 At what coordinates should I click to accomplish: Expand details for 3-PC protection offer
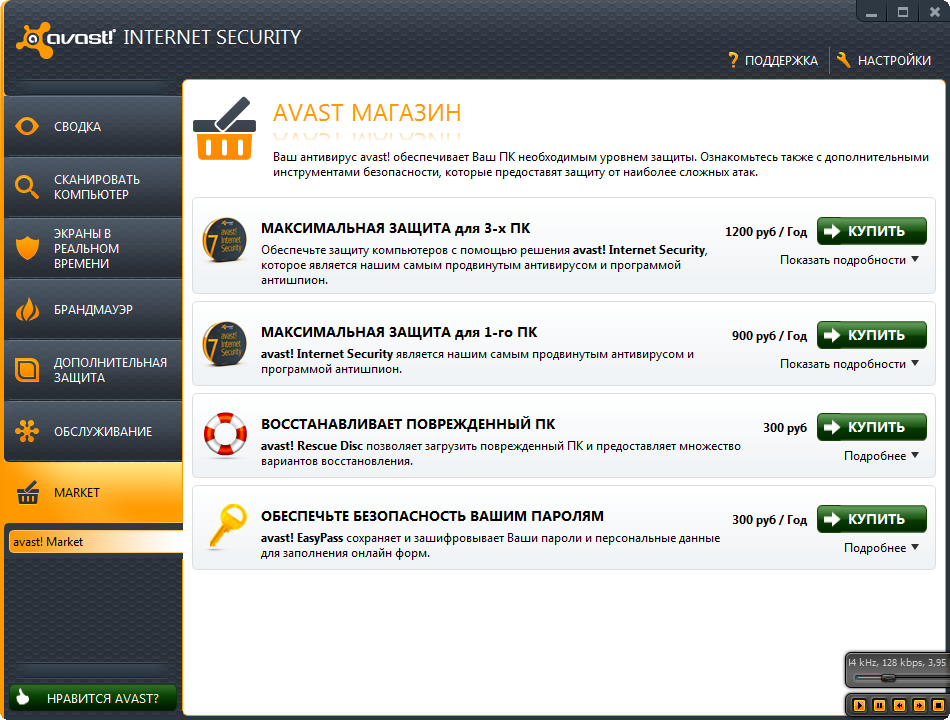[849, 260]
